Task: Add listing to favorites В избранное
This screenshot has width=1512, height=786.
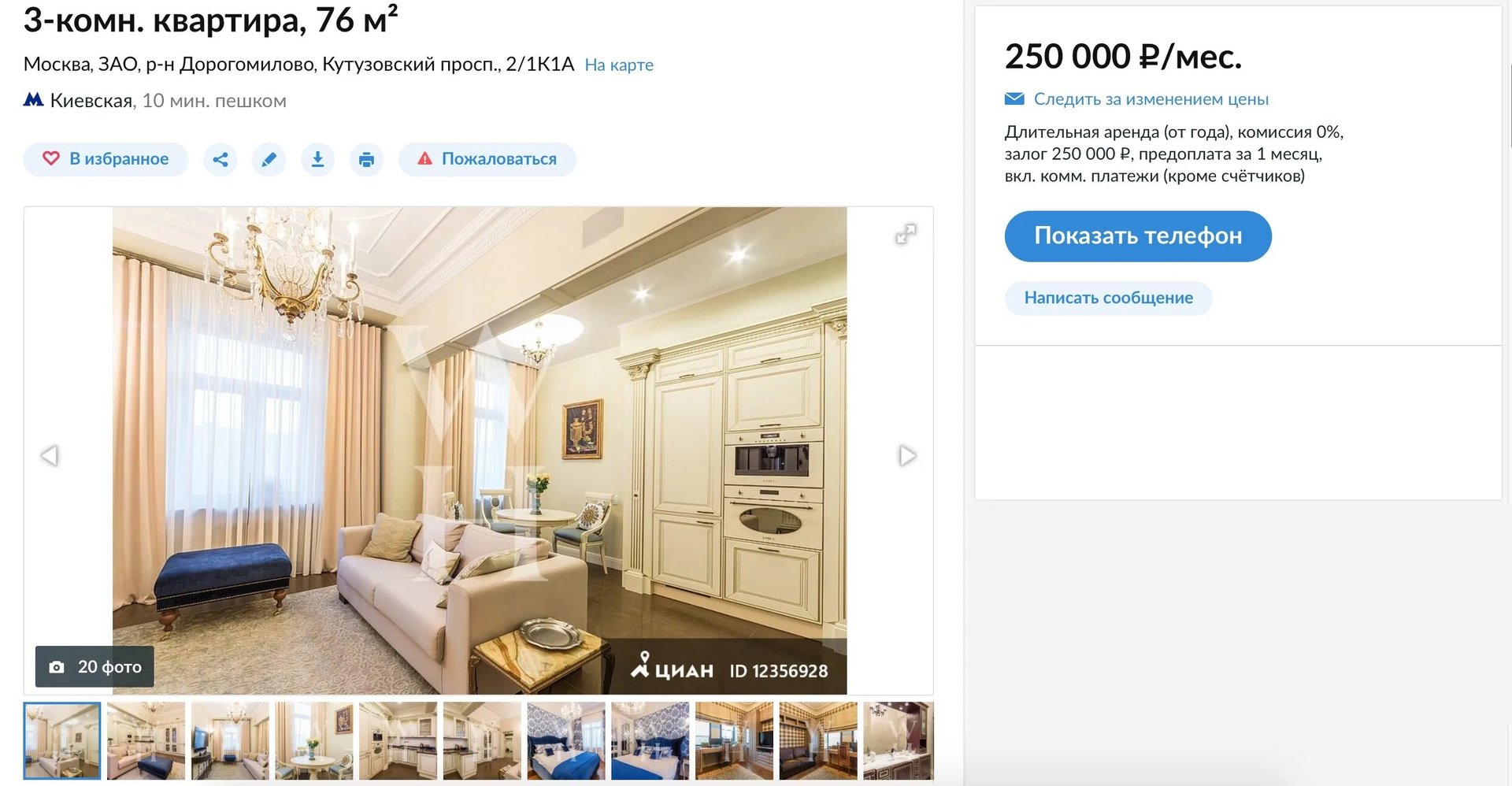Action: click(x=106, y=160)
